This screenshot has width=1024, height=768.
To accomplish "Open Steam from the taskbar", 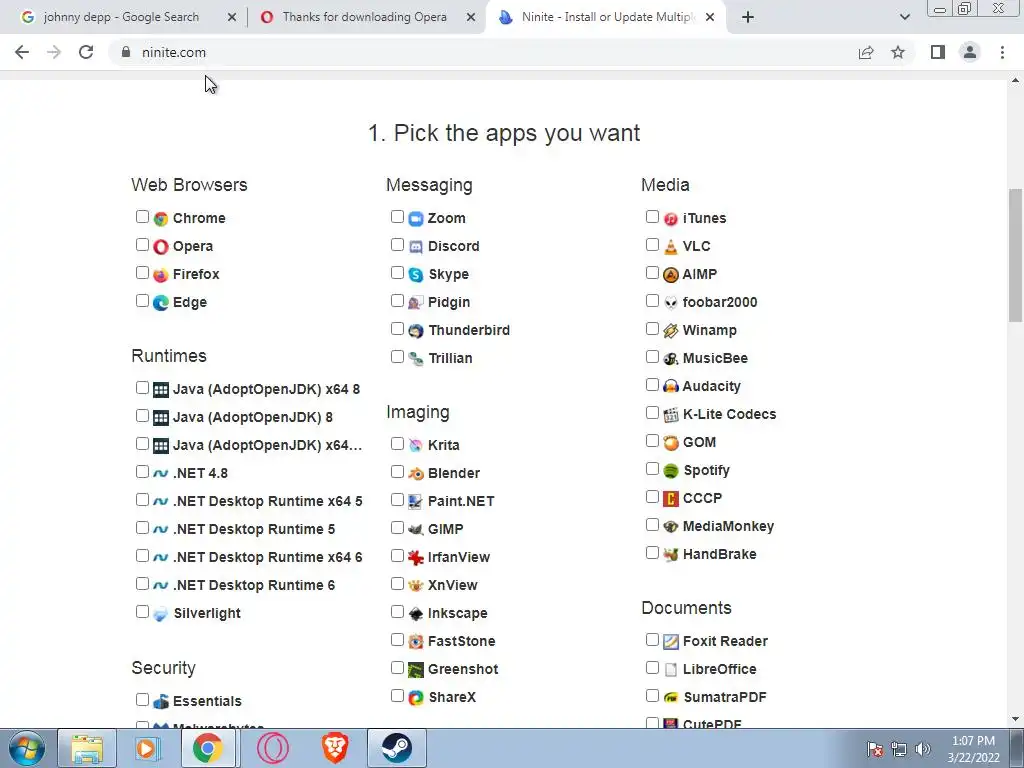I will (396, 748).
